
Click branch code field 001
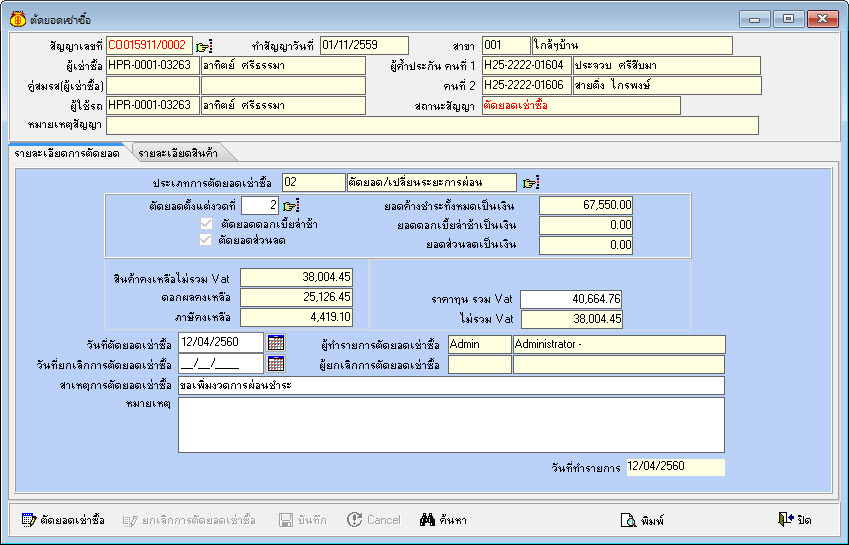point(506,45)
